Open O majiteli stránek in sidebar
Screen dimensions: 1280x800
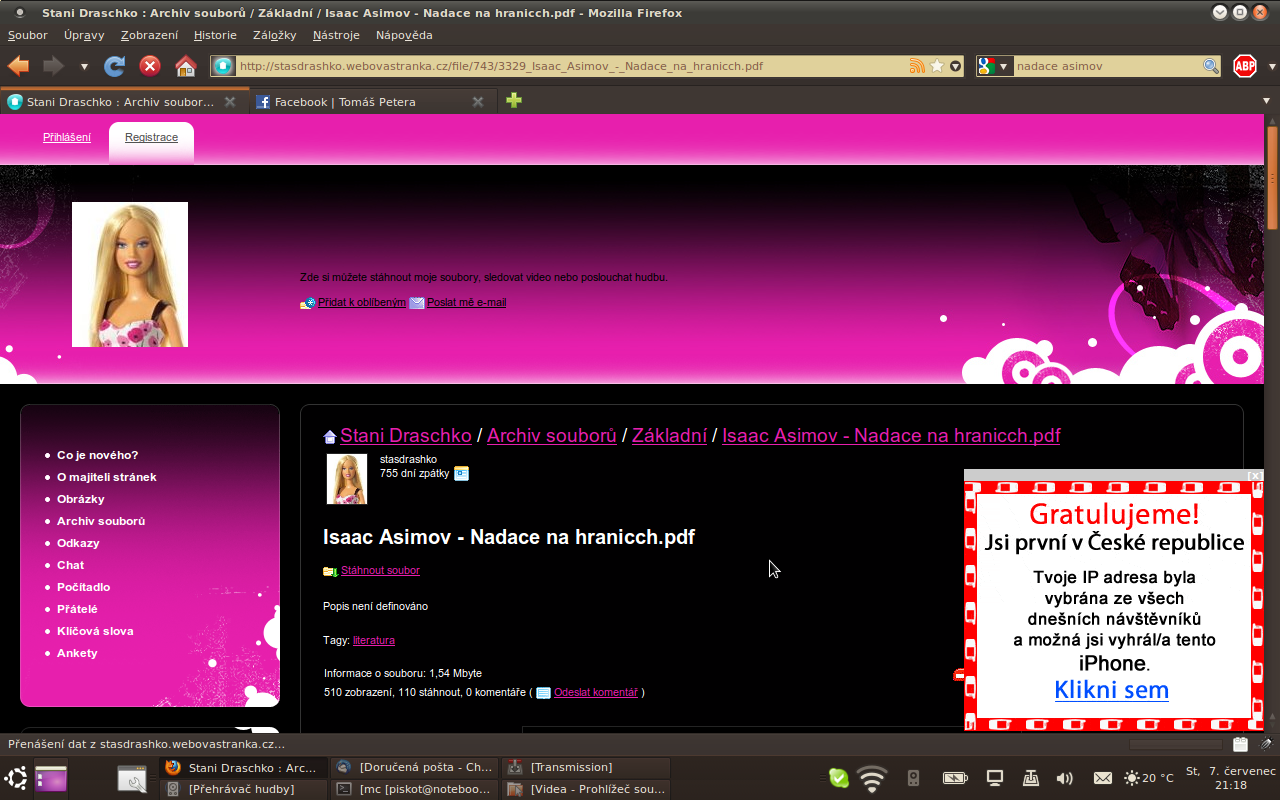107,477
